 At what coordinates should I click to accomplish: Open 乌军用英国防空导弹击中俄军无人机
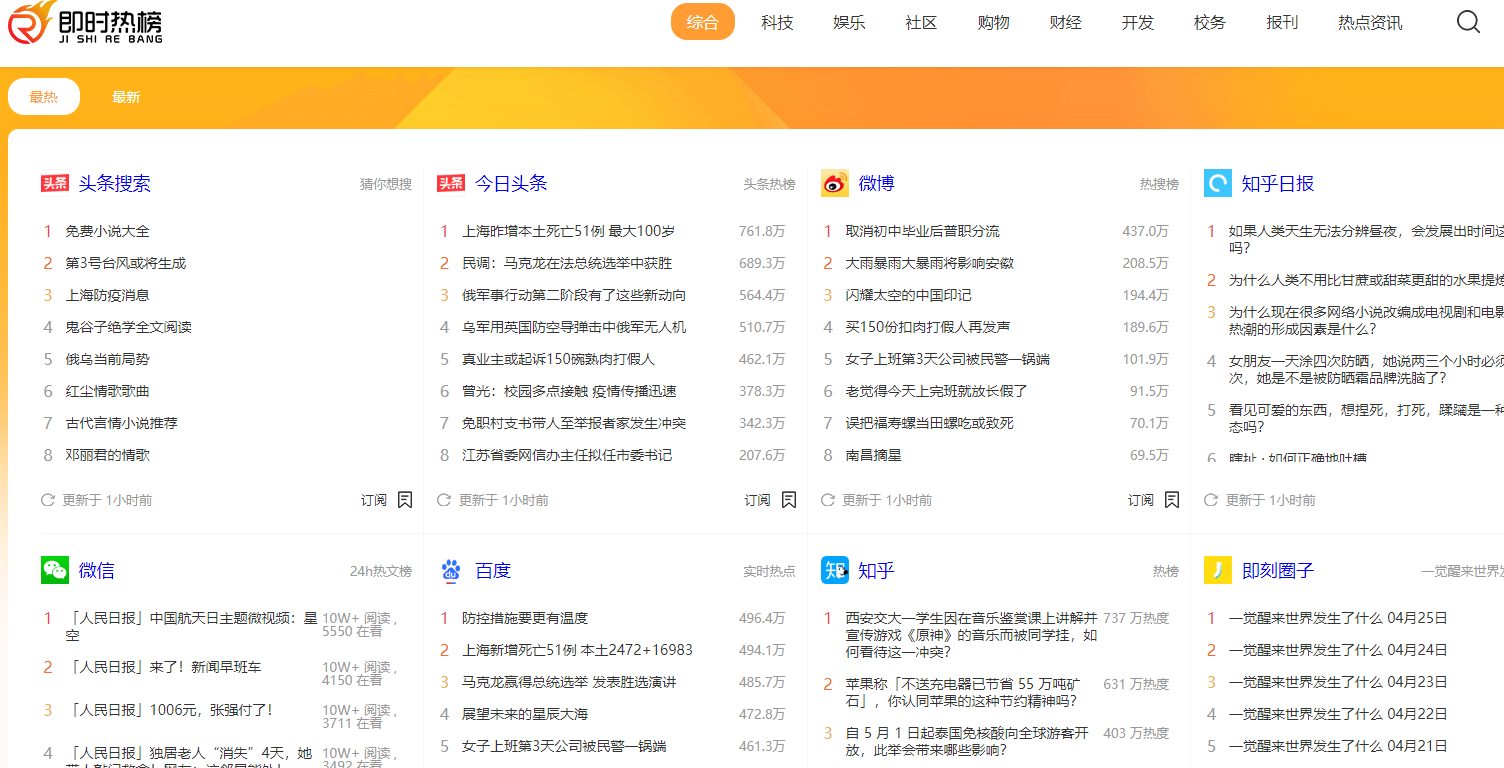point(574,327)
